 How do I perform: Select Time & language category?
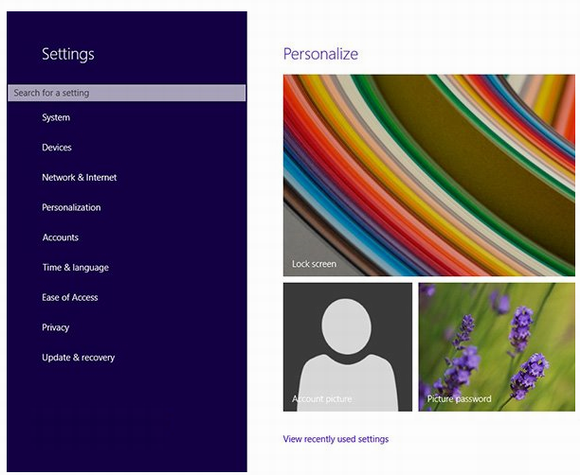75,267
